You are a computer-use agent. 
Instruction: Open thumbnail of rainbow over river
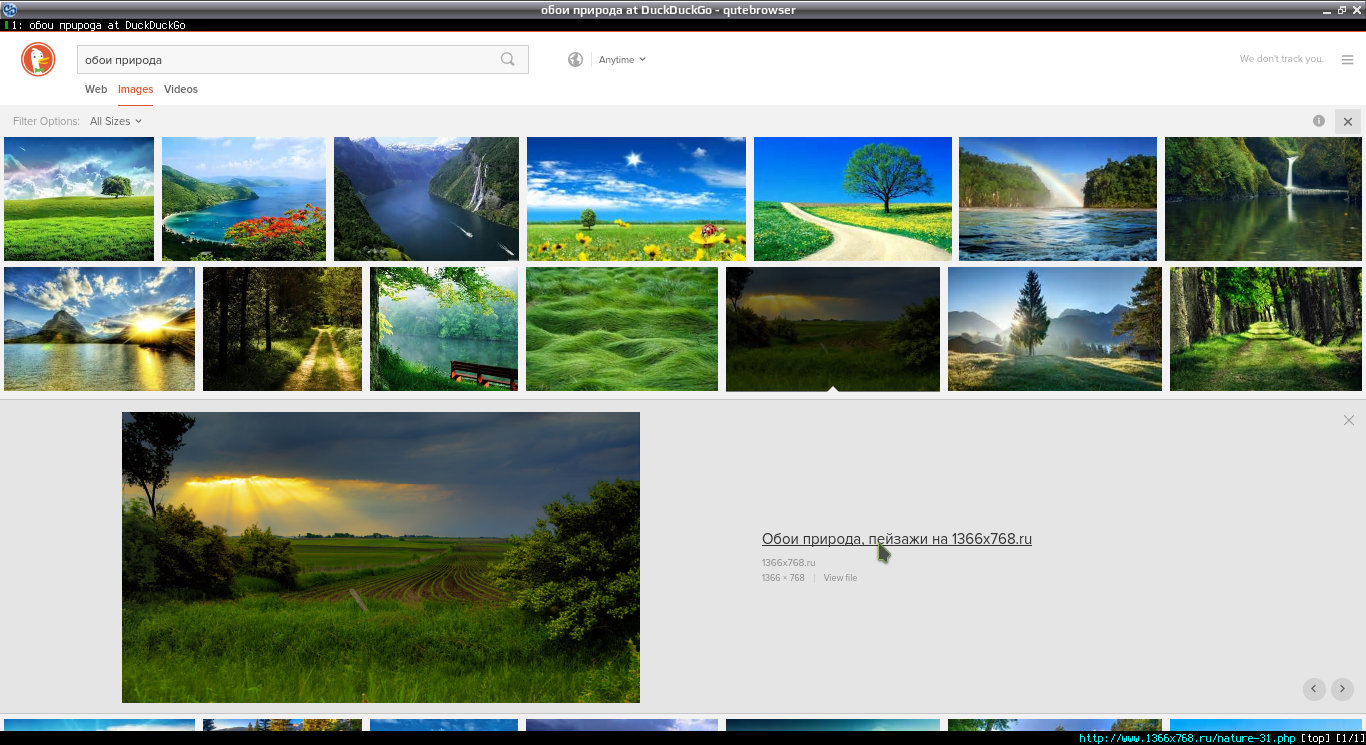coord(1058,199)
